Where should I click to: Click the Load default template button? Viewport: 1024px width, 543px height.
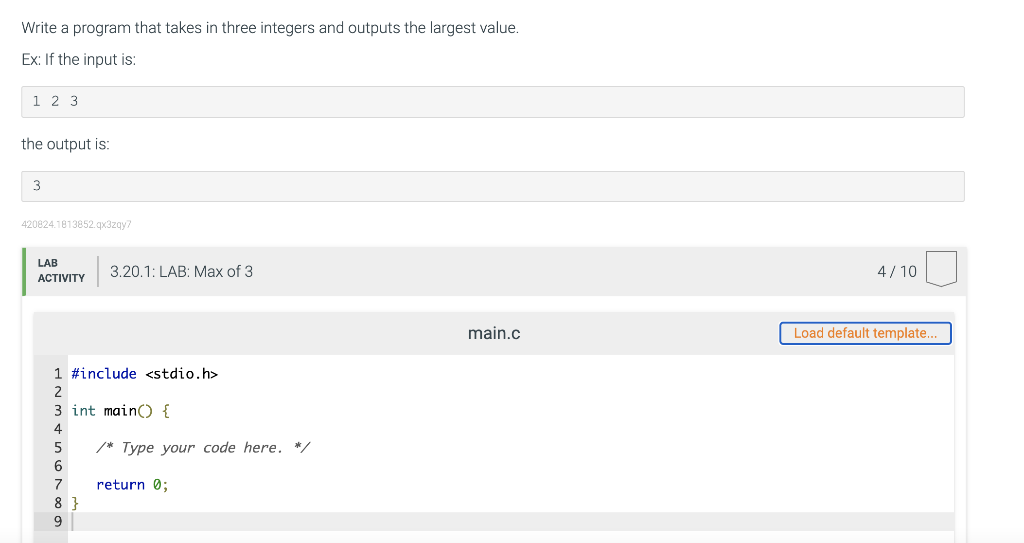(x=865, y=333)
